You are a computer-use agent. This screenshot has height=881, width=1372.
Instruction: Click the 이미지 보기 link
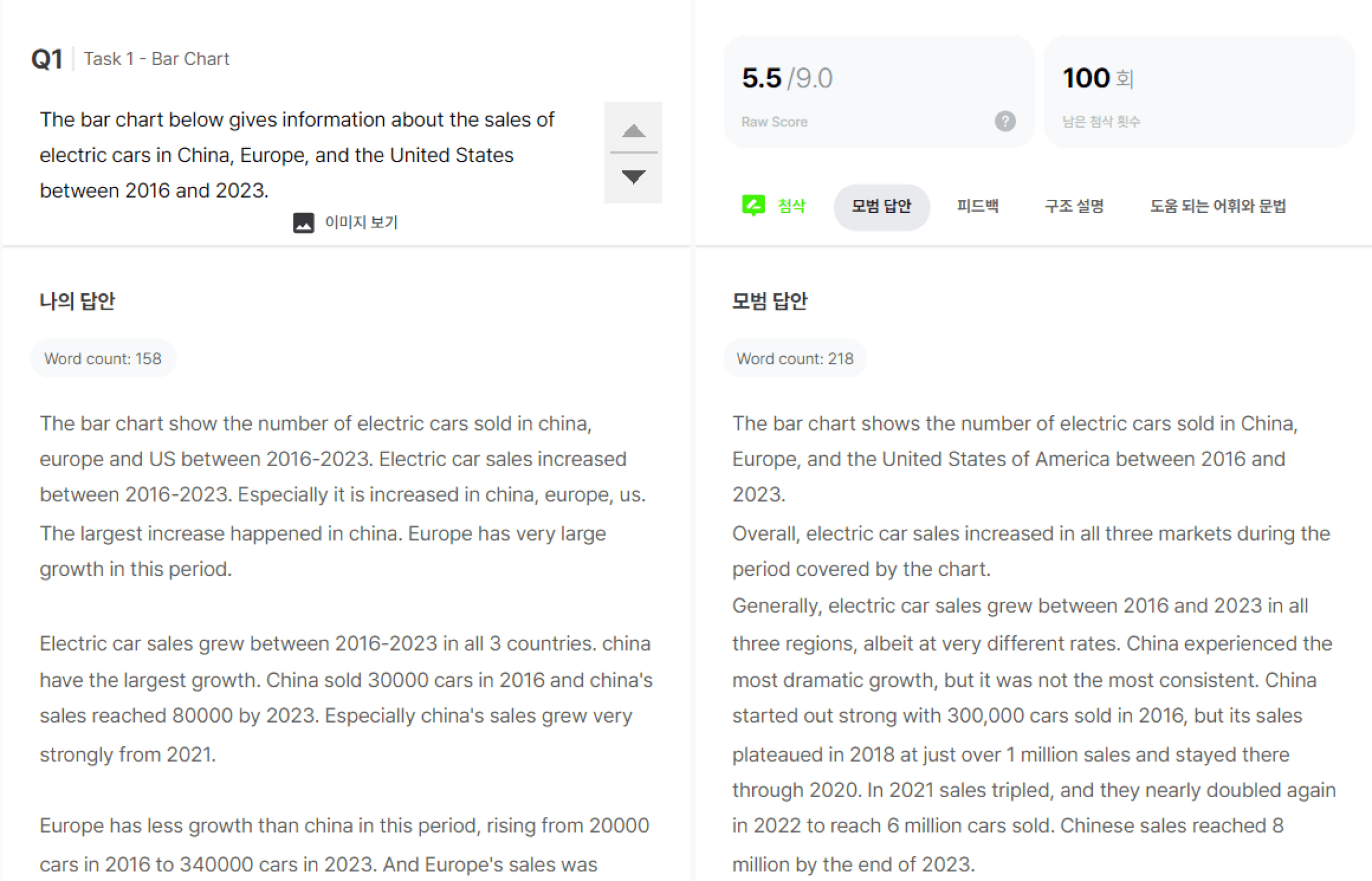(361, 223)
